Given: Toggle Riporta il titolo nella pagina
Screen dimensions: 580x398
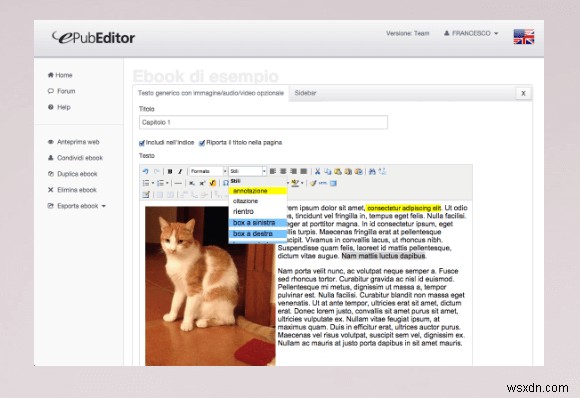Looking at the screenshot, I should point(202,143).
